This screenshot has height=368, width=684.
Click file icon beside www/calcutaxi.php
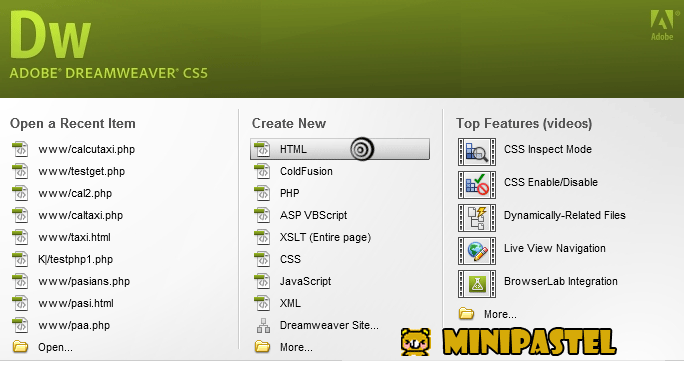click(x=20, y=149)
